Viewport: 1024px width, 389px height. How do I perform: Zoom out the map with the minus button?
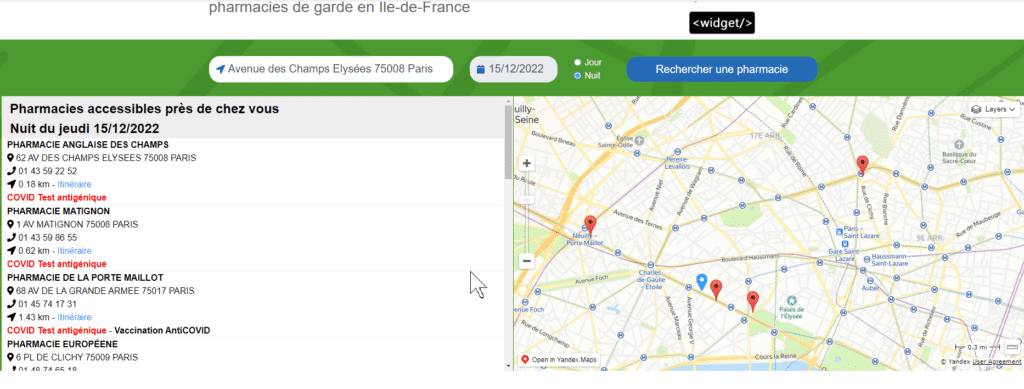(527, 261)
